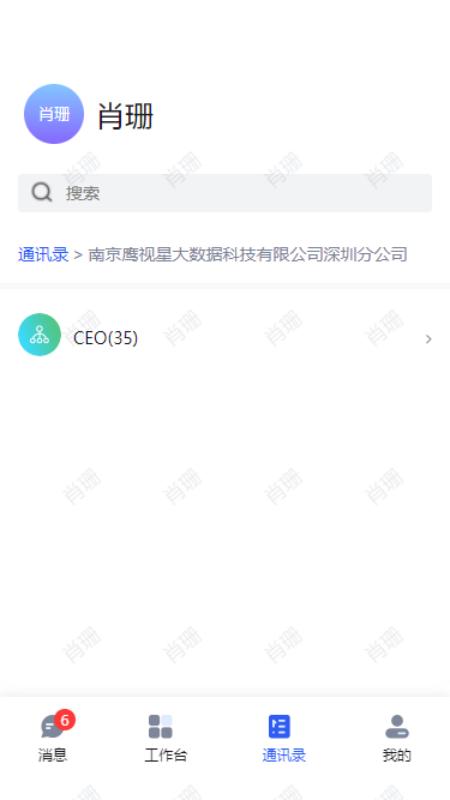This screenshot has height=800, width=450.
Task: Switch to the 我的 tab label
Action: [x=397, y=755]
